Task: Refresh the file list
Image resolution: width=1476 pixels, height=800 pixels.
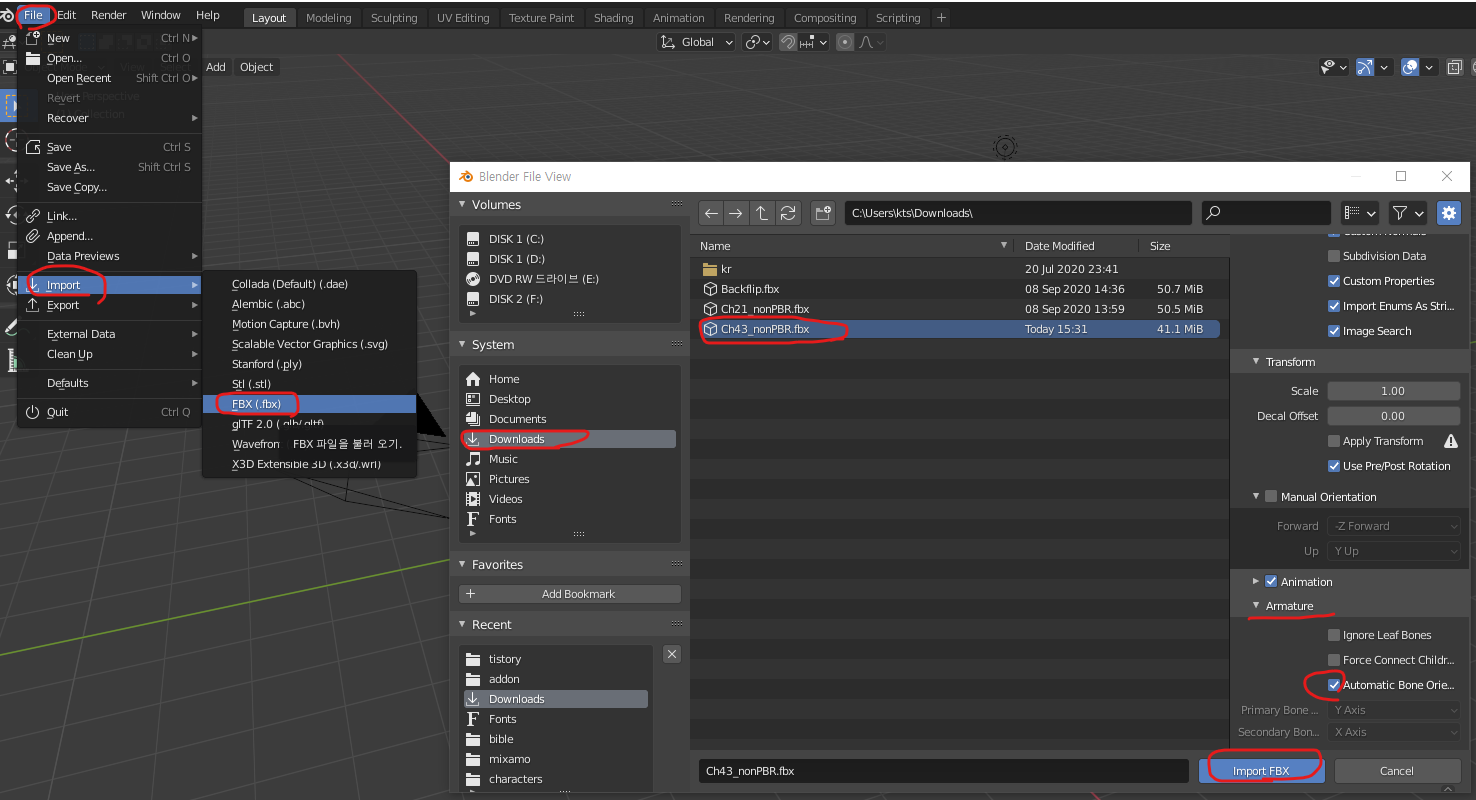Action: pyautogui.click(x=788, y=213)
